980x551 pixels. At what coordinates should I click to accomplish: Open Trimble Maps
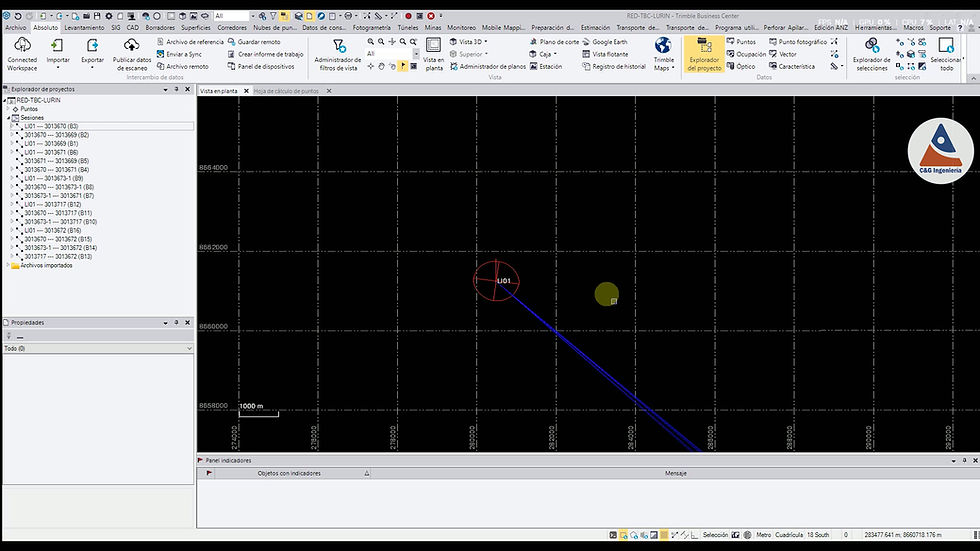[663, 54]
